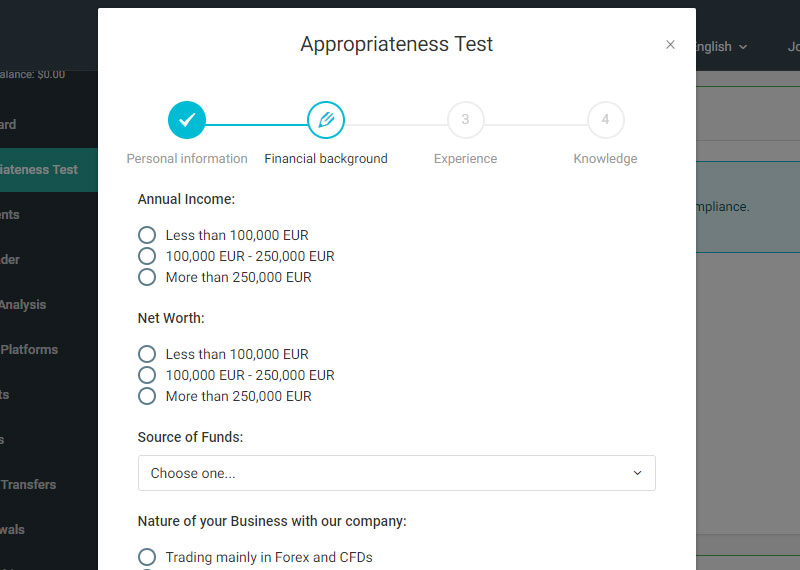This screenshot has height=570, width=800.
Task: Open the Analysis sidebar menu item
Action: pyautogui.click(x=24, y=305)
